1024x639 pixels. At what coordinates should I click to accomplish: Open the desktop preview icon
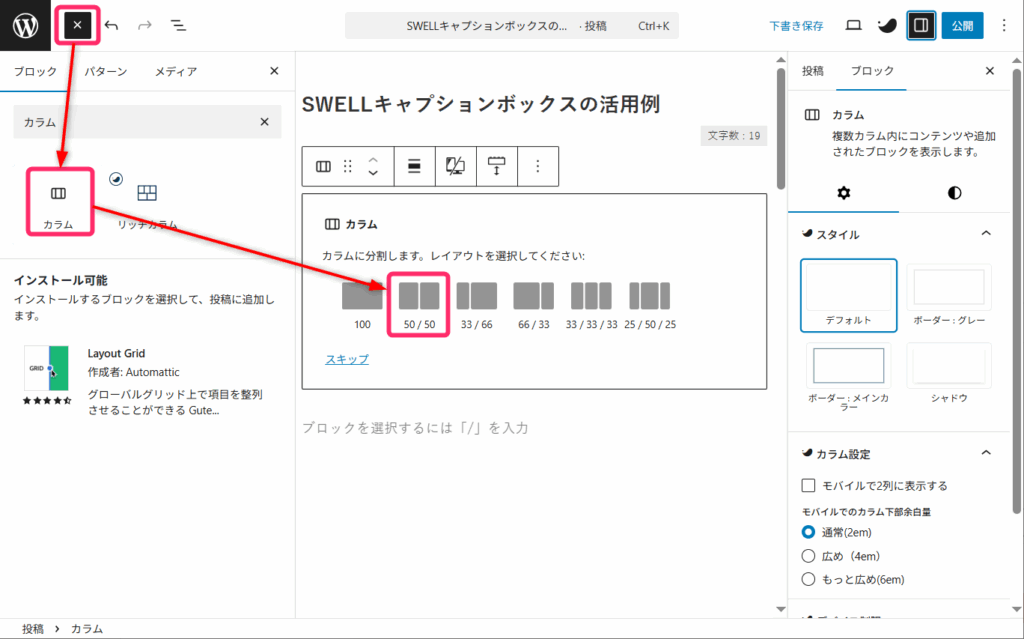(853, 25)
